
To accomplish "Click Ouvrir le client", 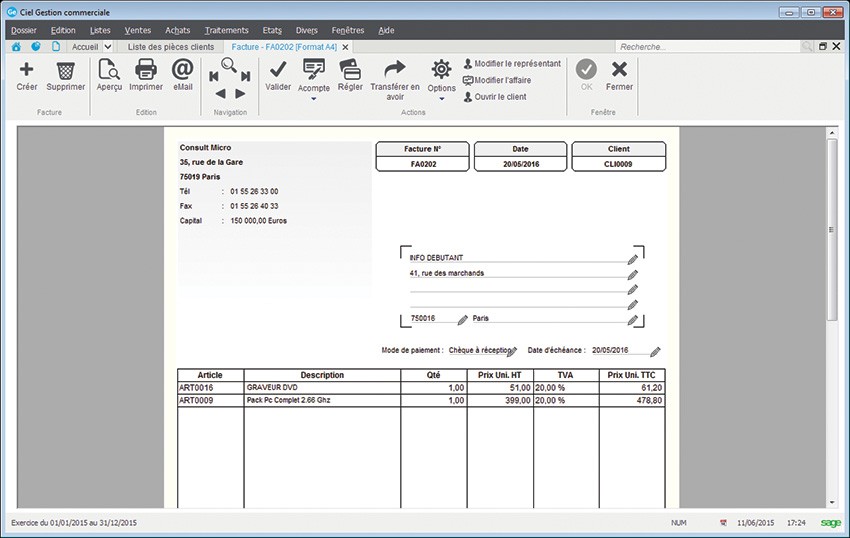I will [x=500, y=97].
